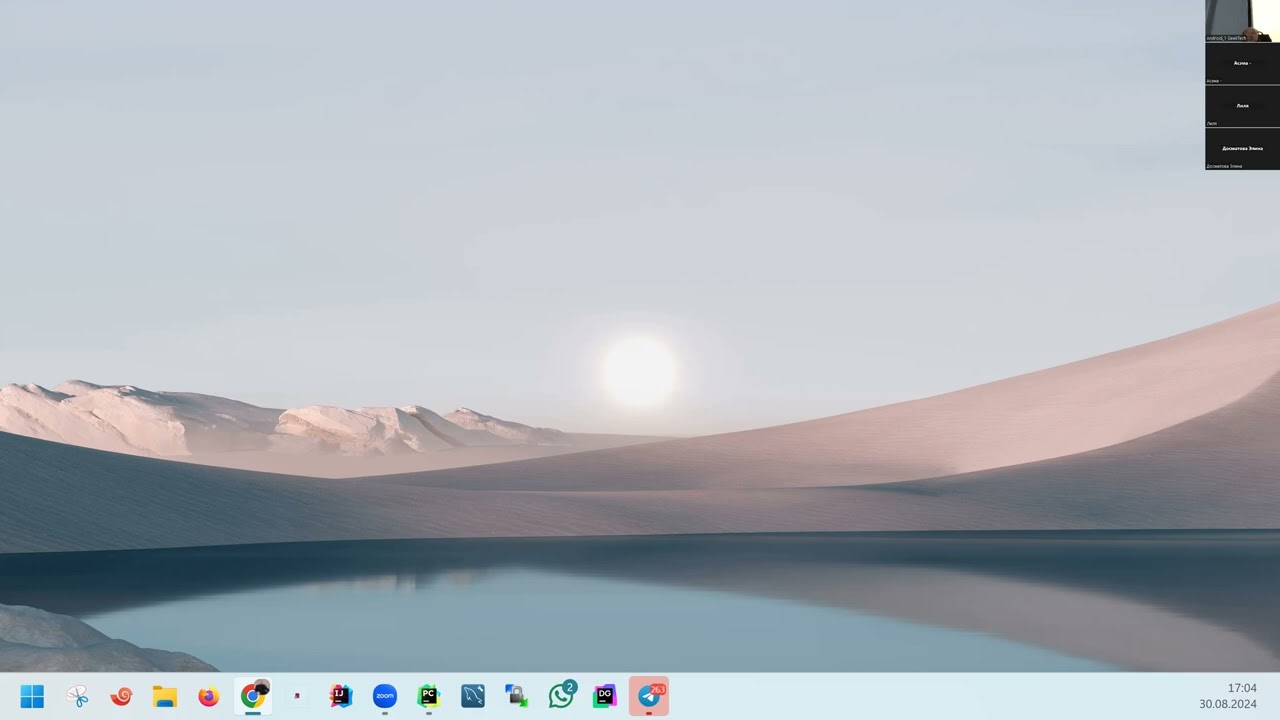Viewport: 1280px width, 720px height.
Task: Select the Лиля participant tile
Action: (1242, 106)
